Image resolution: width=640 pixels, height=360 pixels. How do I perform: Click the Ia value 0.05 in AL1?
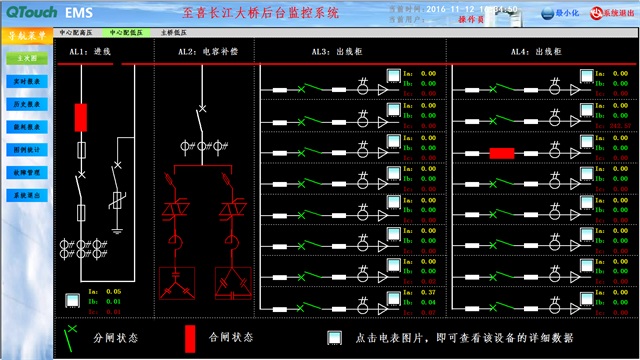[113, 292]
